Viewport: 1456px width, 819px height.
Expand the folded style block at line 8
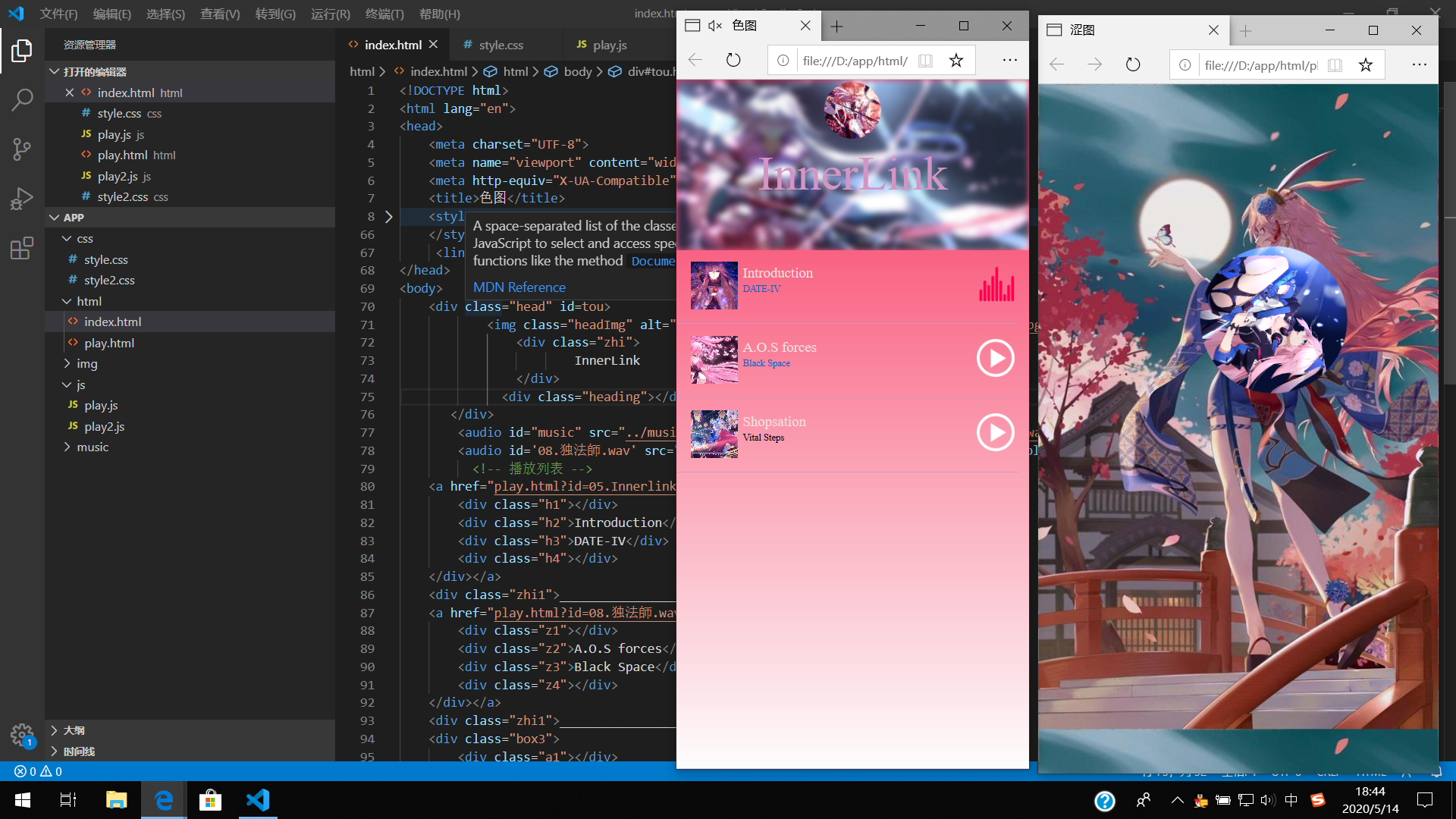click(x=389, y=217)
